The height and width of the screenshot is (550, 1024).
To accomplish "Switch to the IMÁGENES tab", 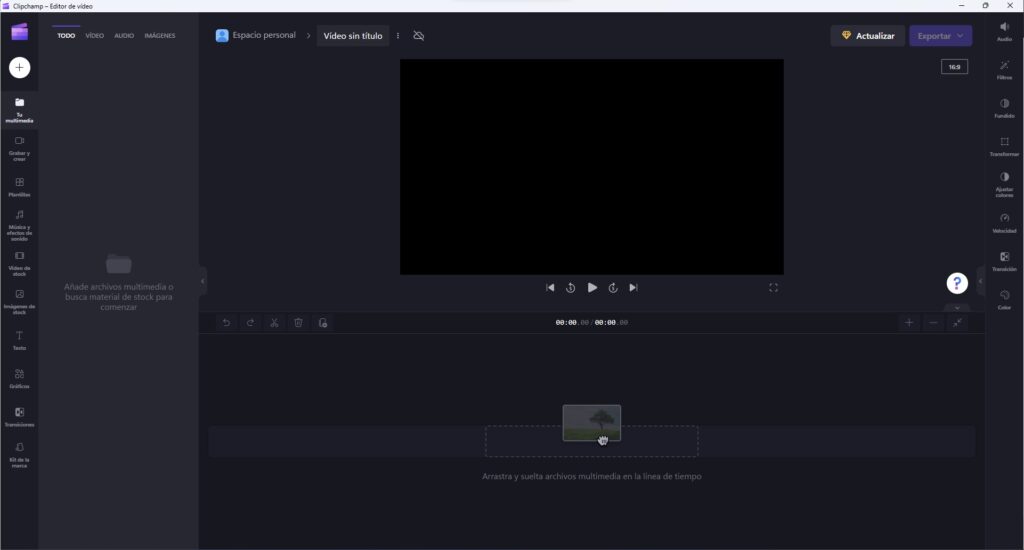I will [x=159, y=36].
